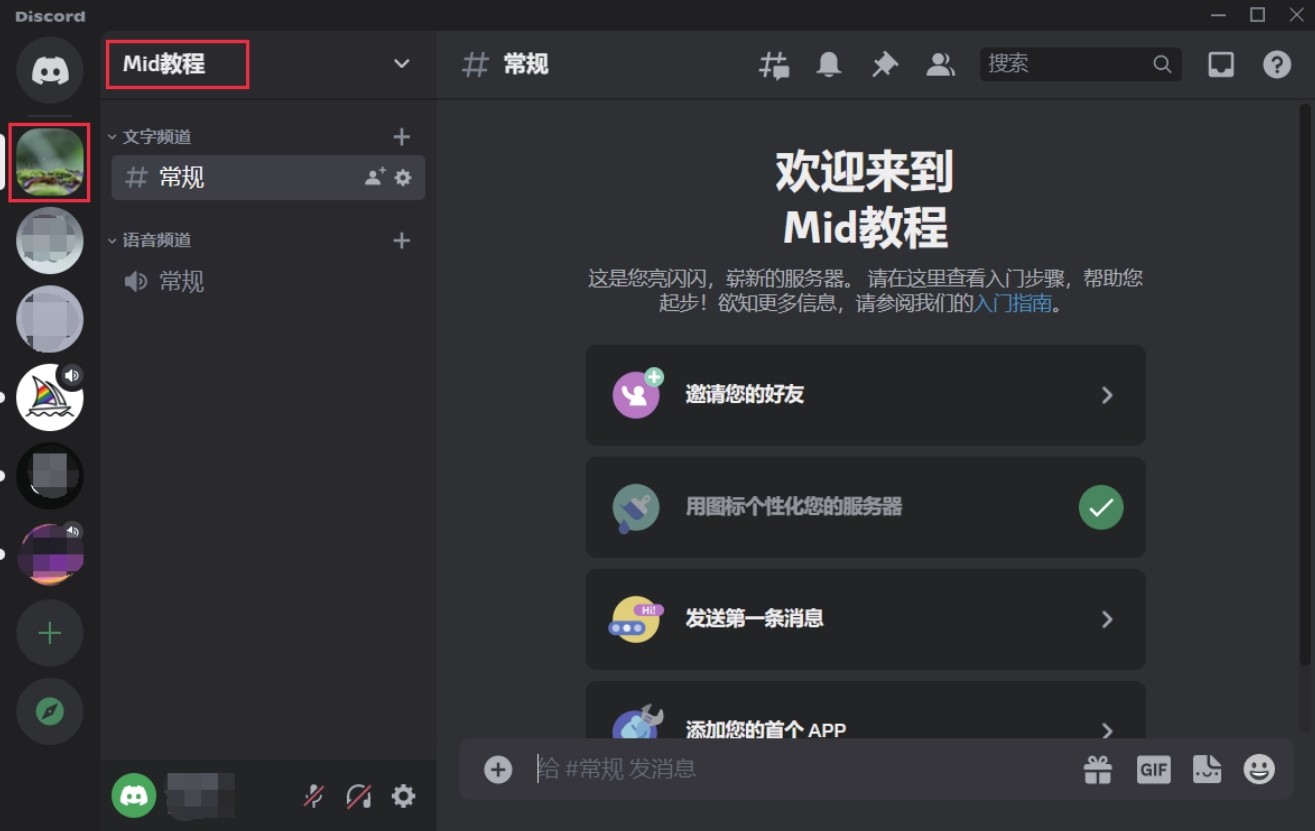Screen dimensions: 1315x831
Task: Collapse the 语音频道 category
Action: click(149, 240)
